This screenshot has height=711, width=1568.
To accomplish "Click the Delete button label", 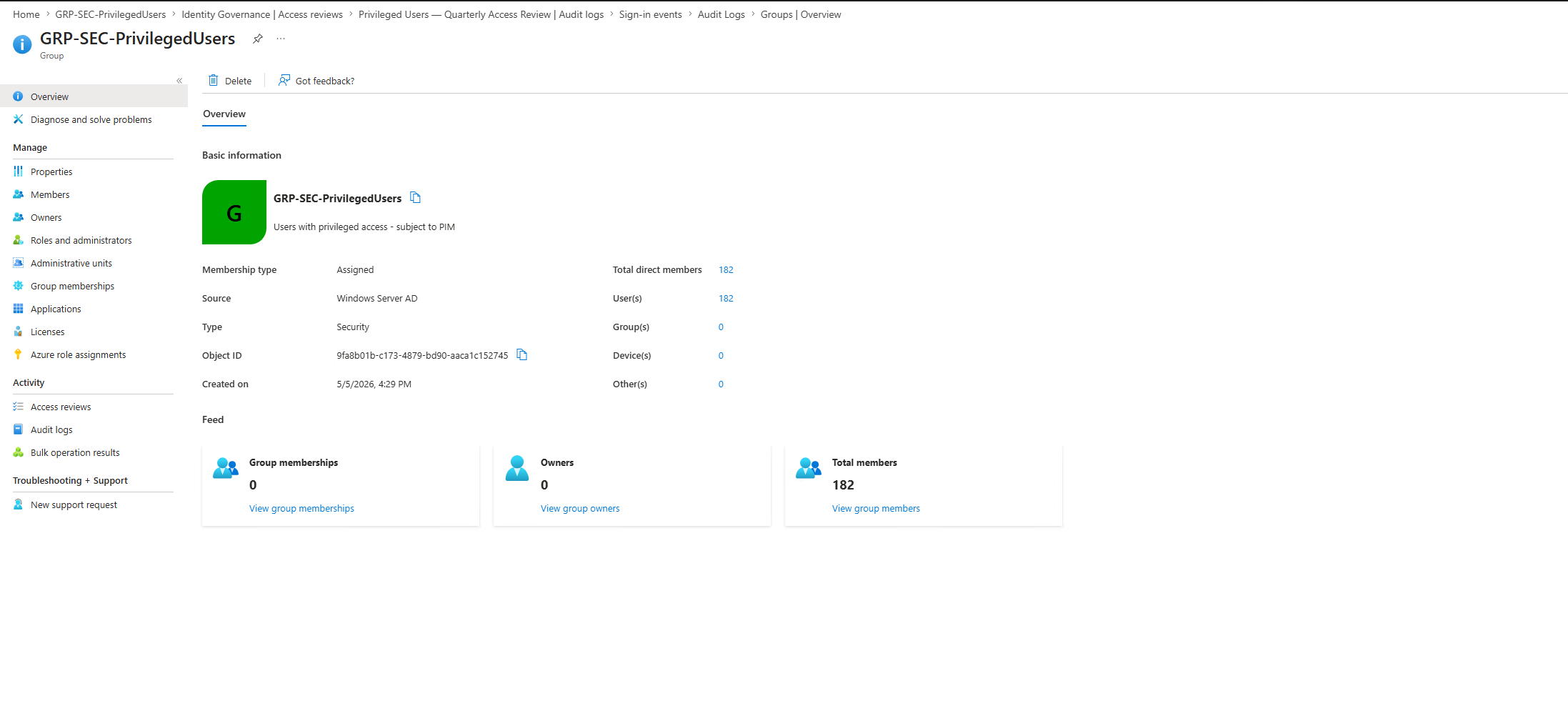I will (238, 81).
